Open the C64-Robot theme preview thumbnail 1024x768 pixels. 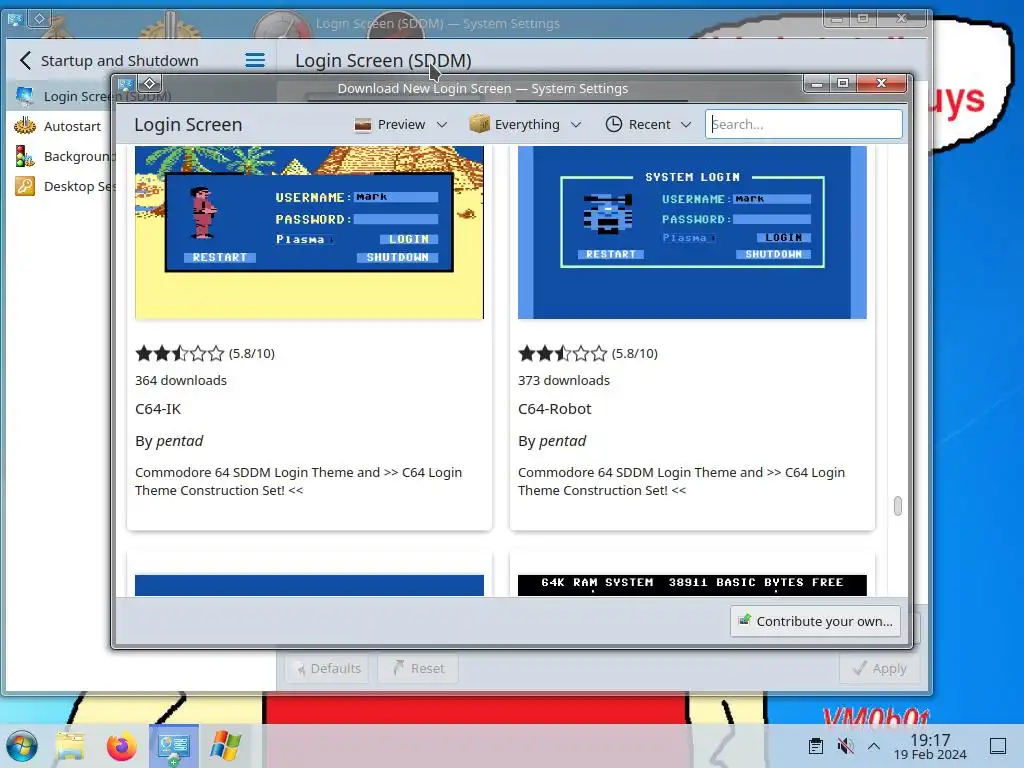(692, 232)
